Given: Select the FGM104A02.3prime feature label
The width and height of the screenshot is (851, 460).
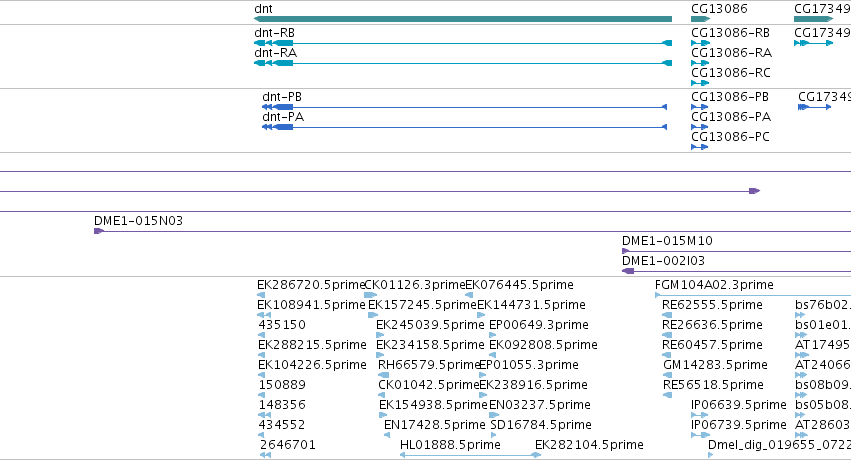Looking at the screenshot, I should point(714,285).
